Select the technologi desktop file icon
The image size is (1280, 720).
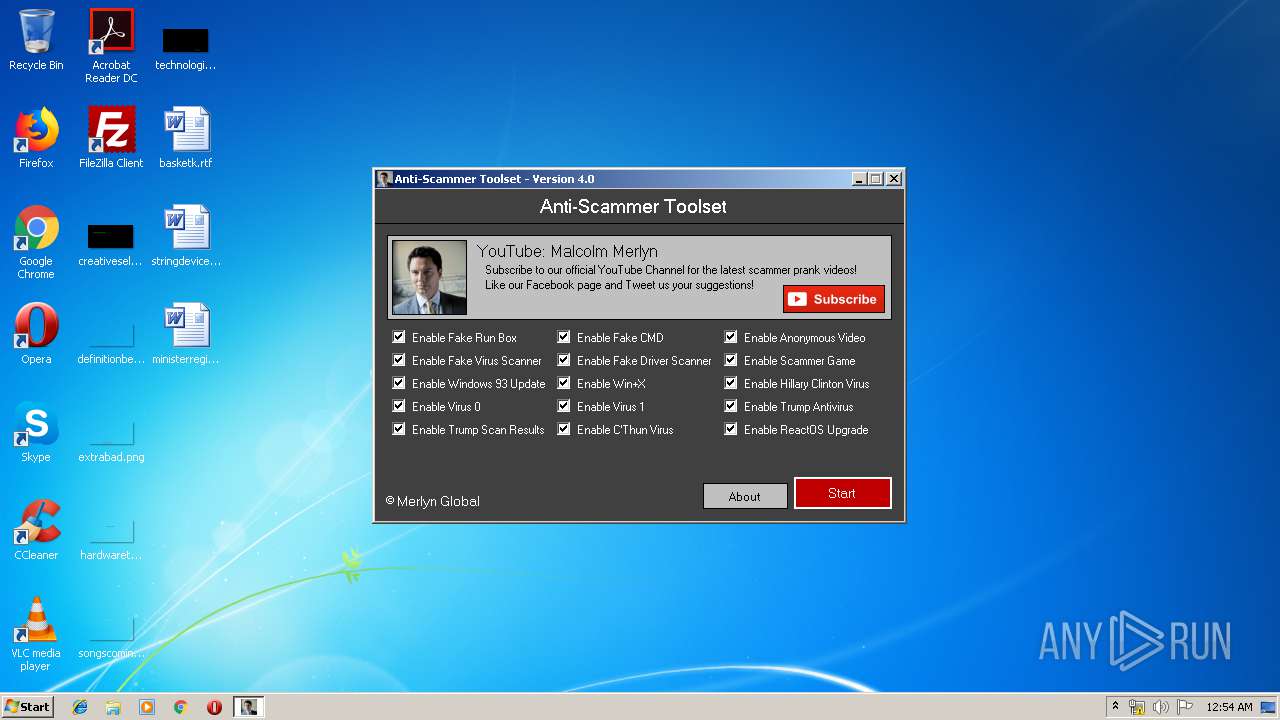pos(186,48)
